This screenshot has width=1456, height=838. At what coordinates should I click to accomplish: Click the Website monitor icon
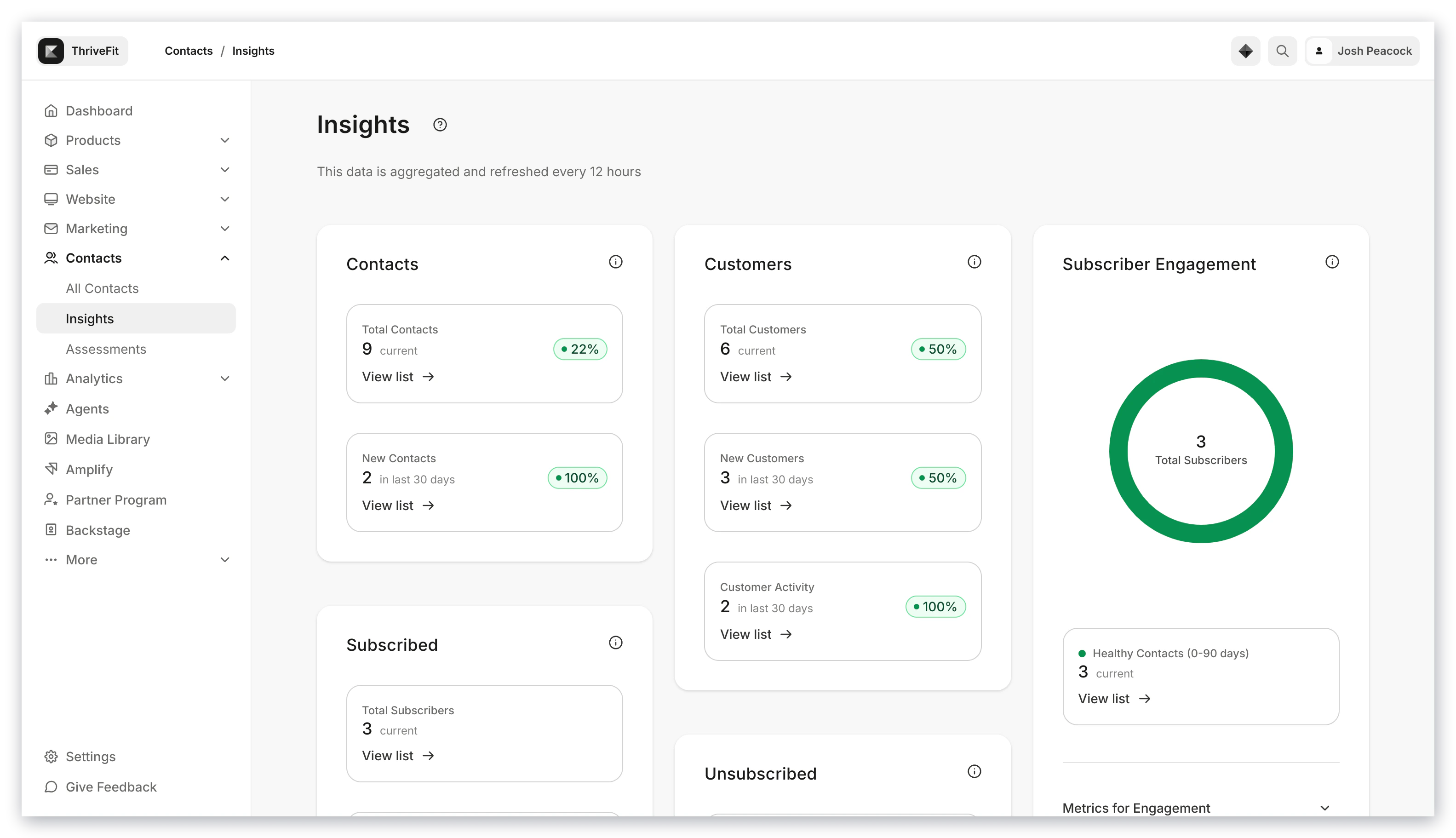click(x=51, y=199)
